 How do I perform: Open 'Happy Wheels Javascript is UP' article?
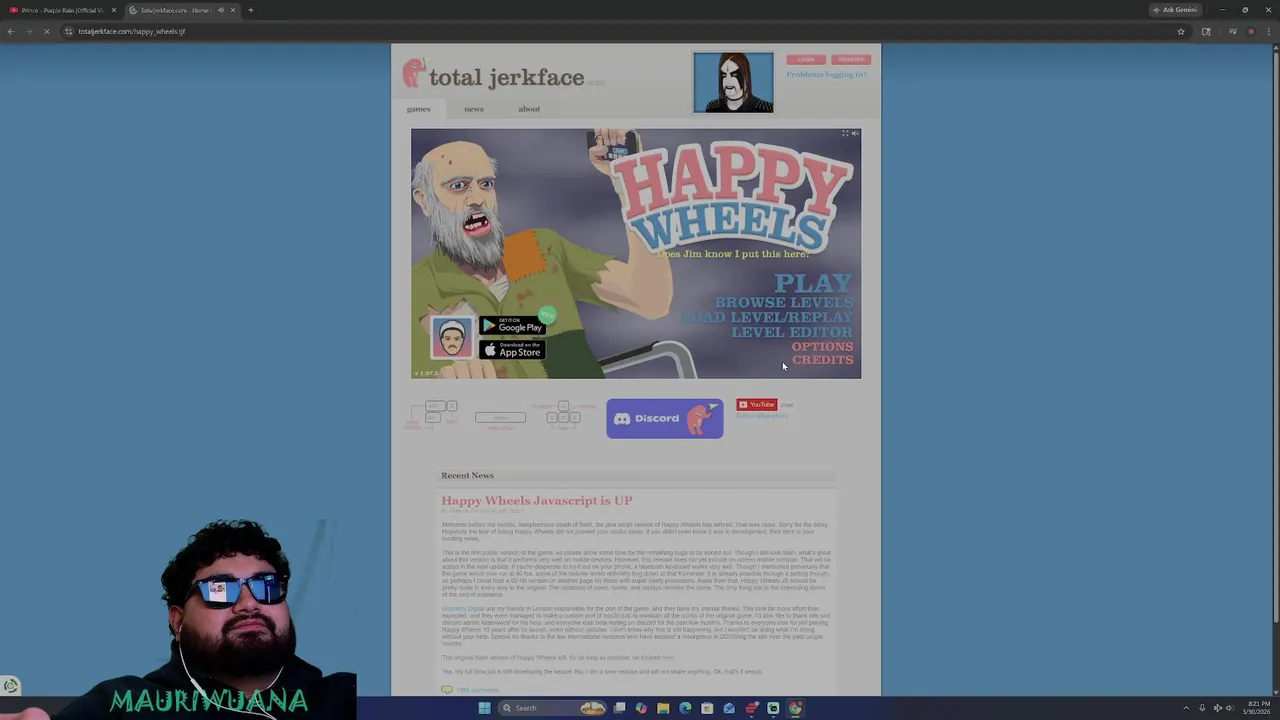[537, 500]
